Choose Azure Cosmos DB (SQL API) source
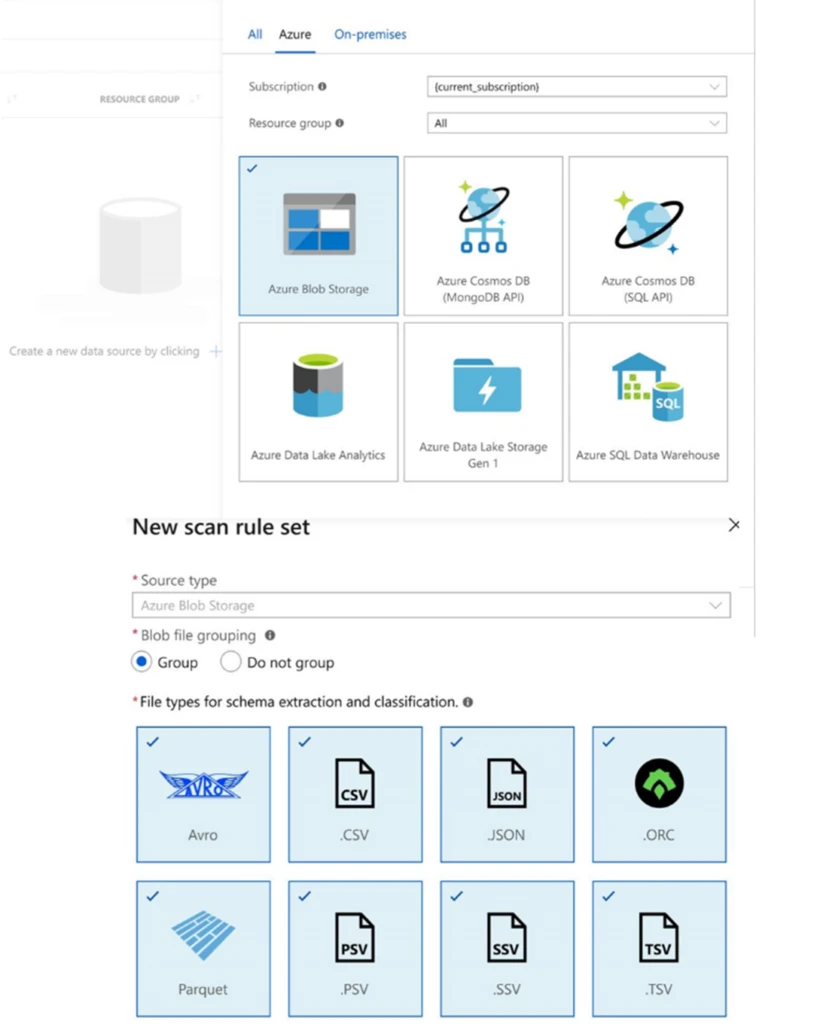 (x=648, y=235)
